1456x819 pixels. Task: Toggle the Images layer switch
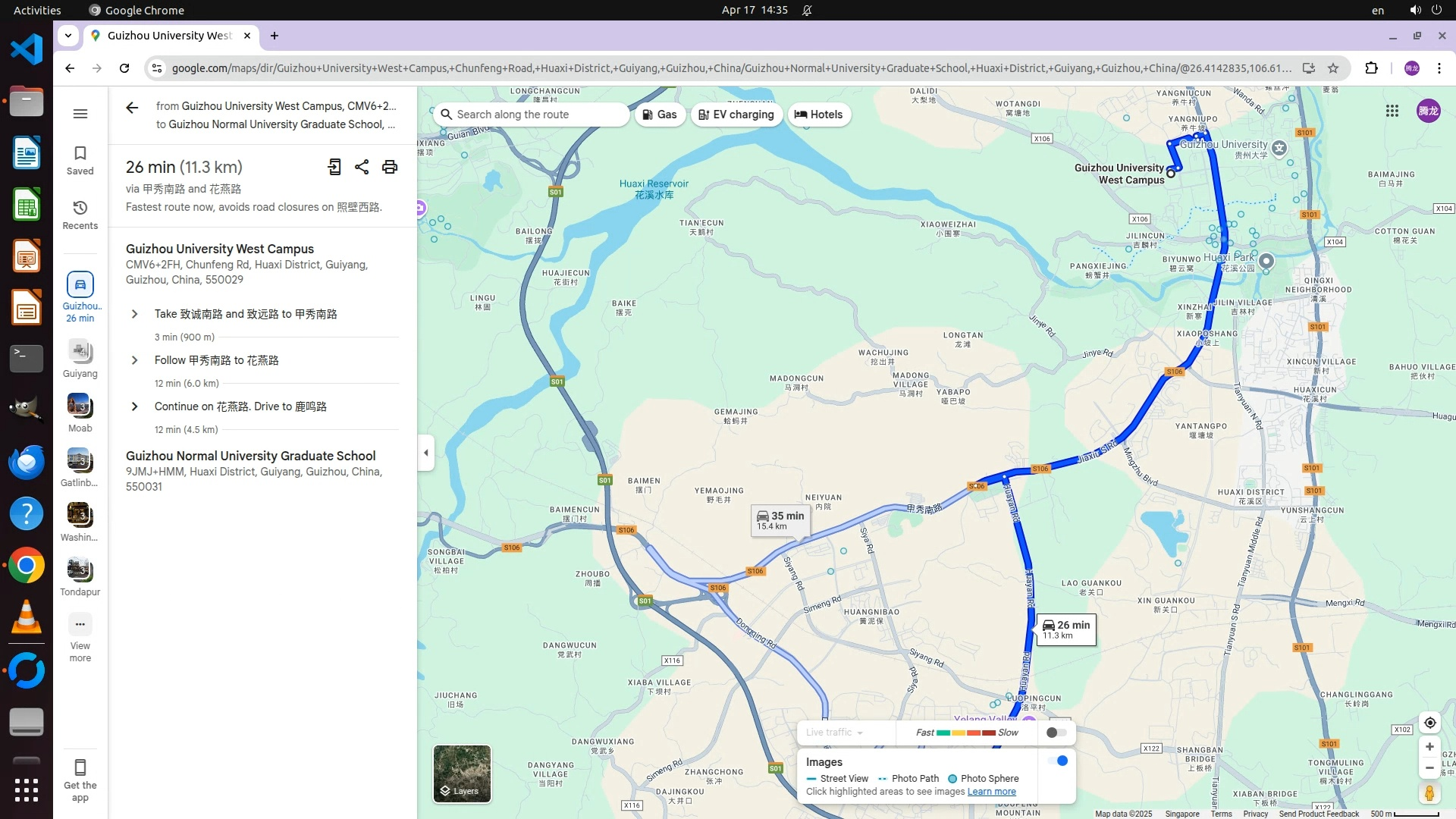click(1057, 761)
